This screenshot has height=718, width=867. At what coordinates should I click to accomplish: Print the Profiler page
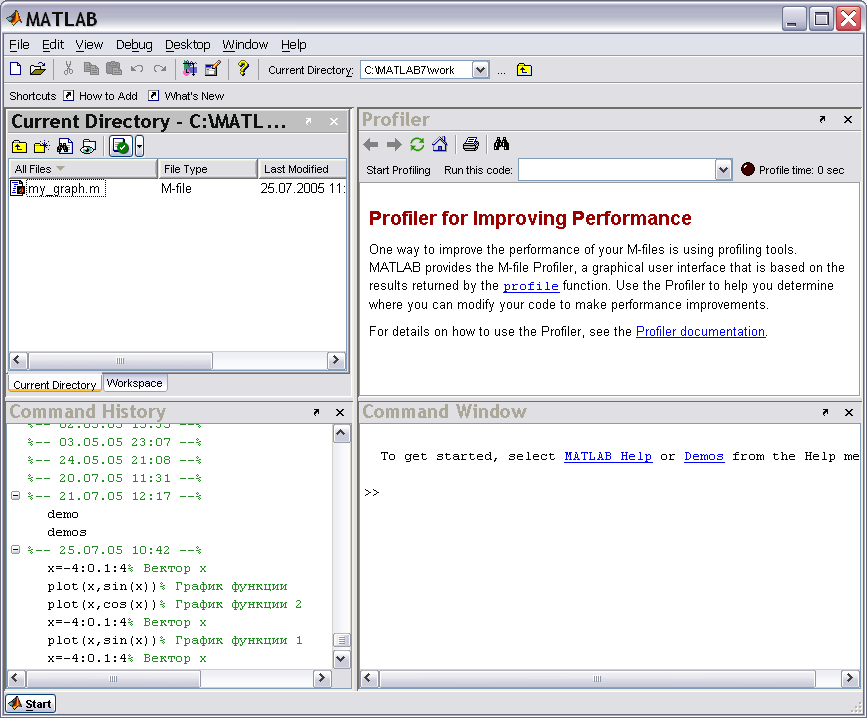(471, 144)
